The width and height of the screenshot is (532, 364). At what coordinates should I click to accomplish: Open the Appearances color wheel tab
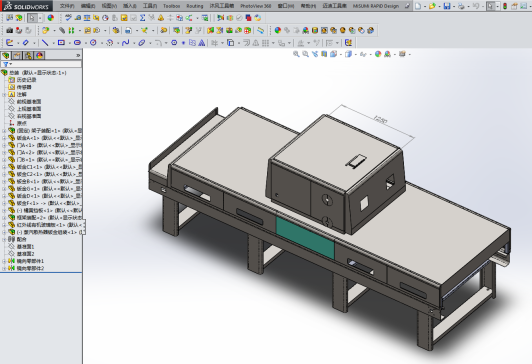click(x=40, y=55)
